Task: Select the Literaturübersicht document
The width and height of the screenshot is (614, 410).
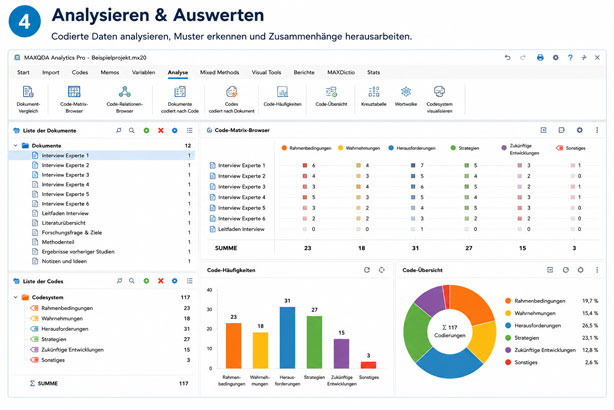Action: pyautogui.click(x=101, y=223)
